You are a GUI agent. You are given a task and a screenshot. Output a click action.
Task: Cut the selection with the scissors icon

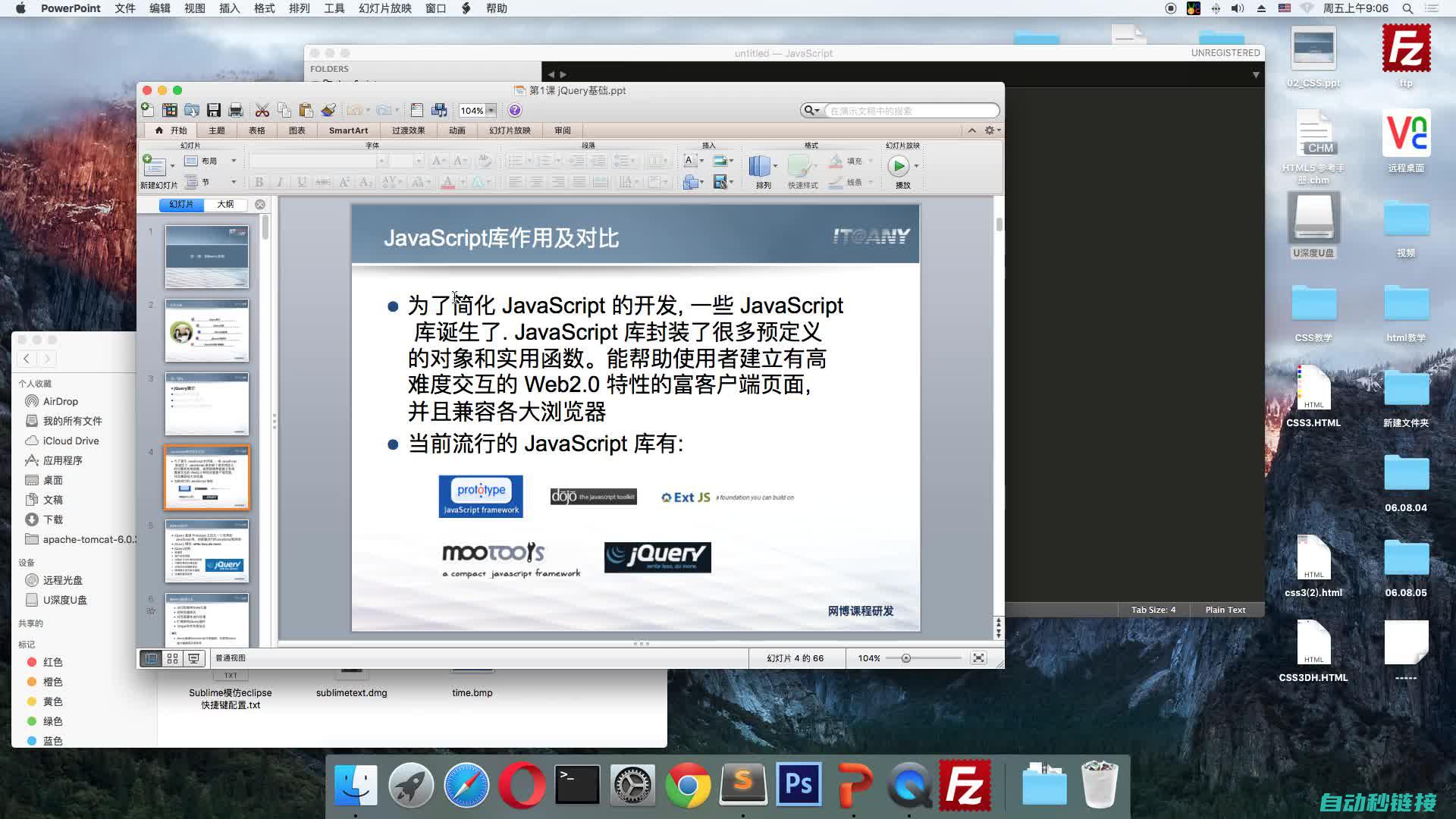[262, 110]
